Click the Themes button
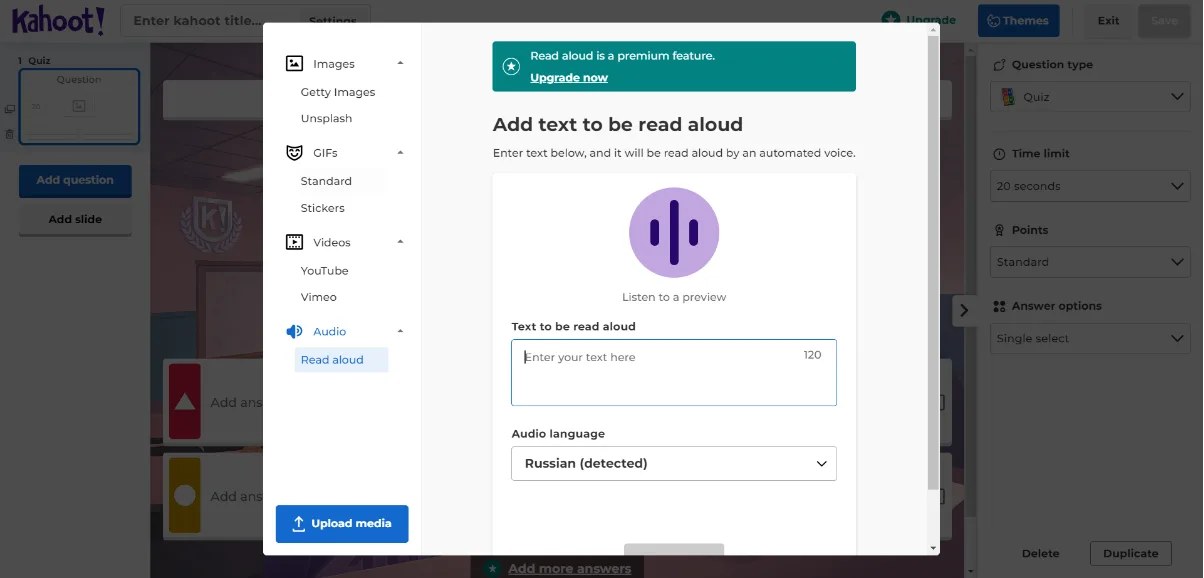Viewport: 1204px width, 578px height. click(x=1018, y=20)
